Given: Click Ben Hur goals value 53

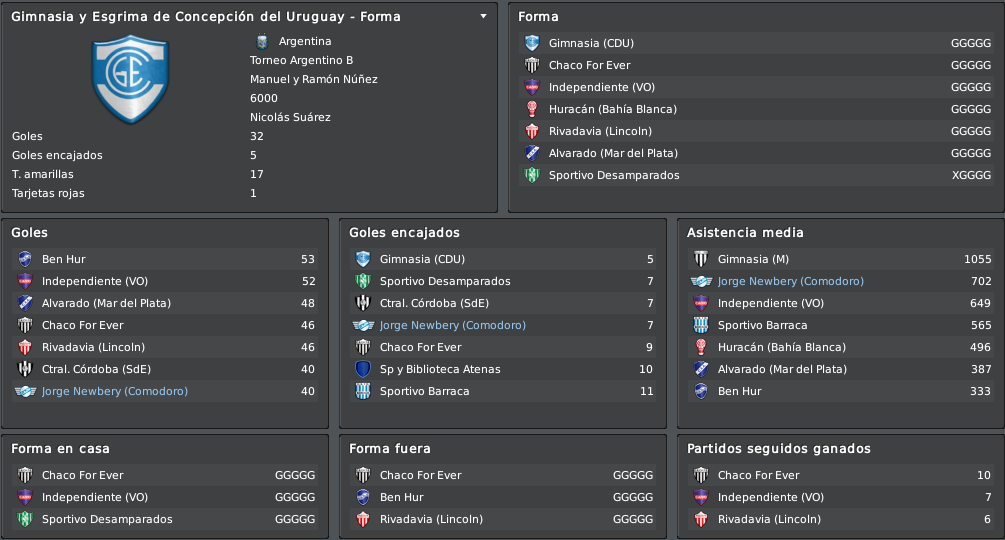Looking at the screenshot, I should (308, 259).
